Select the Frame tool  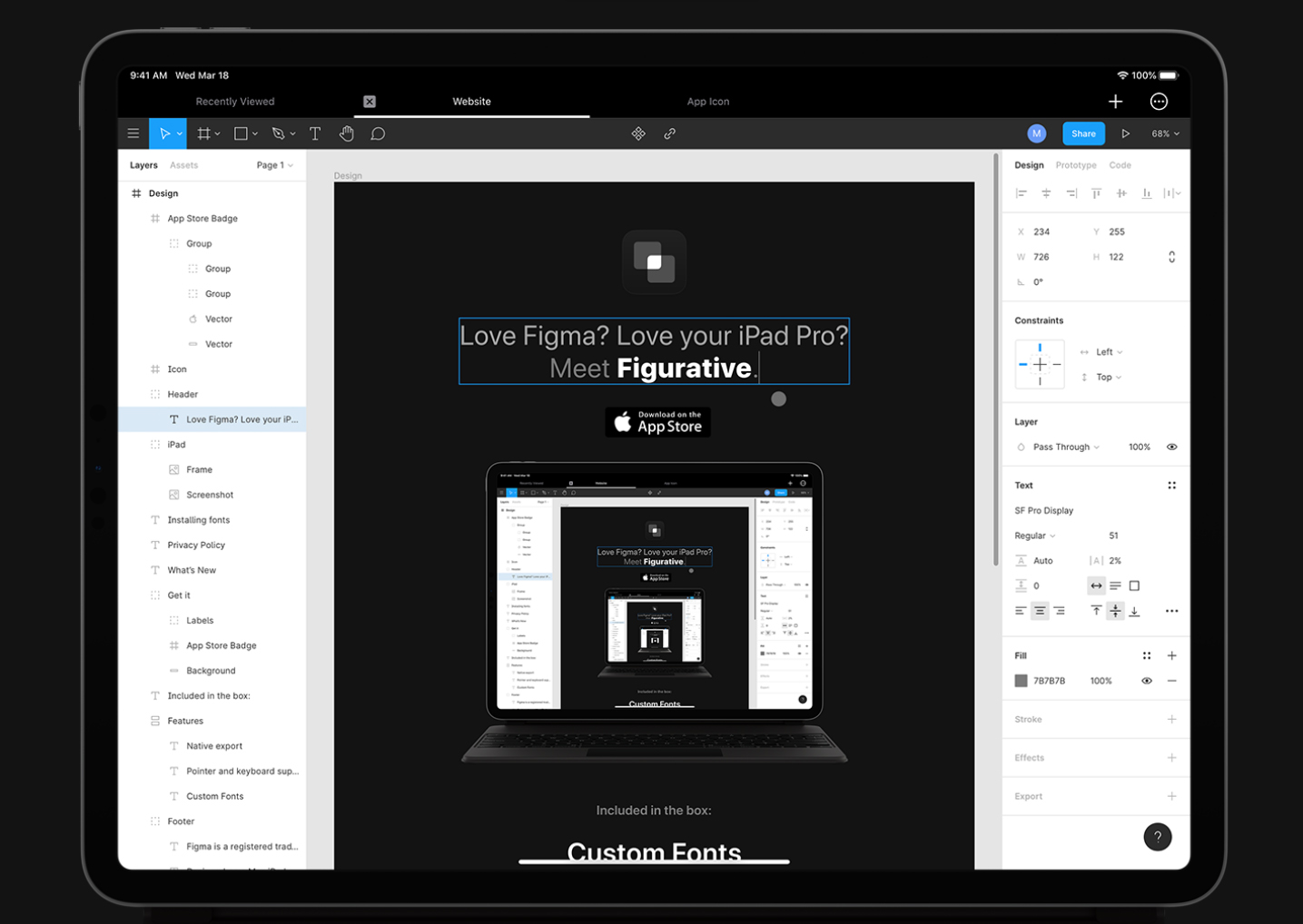[x=203, y=133]
